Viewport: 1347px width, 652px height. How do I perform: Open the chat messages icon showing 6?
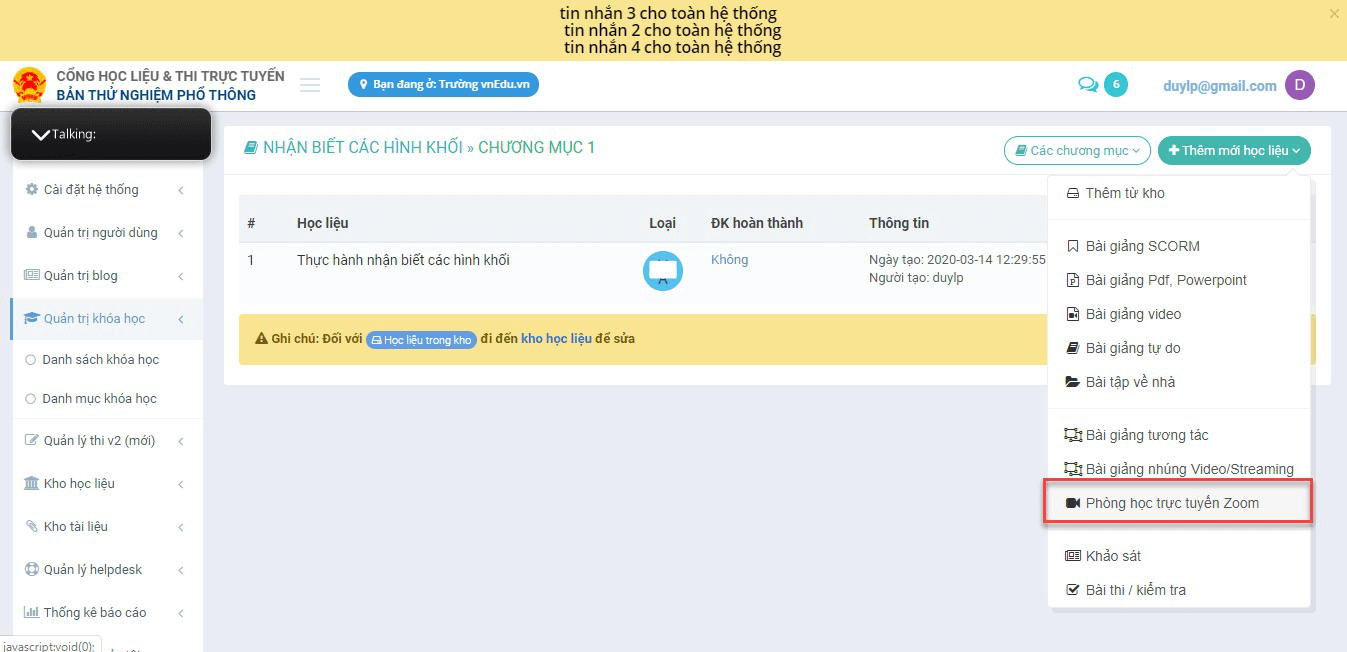[x=1096, y=84]
